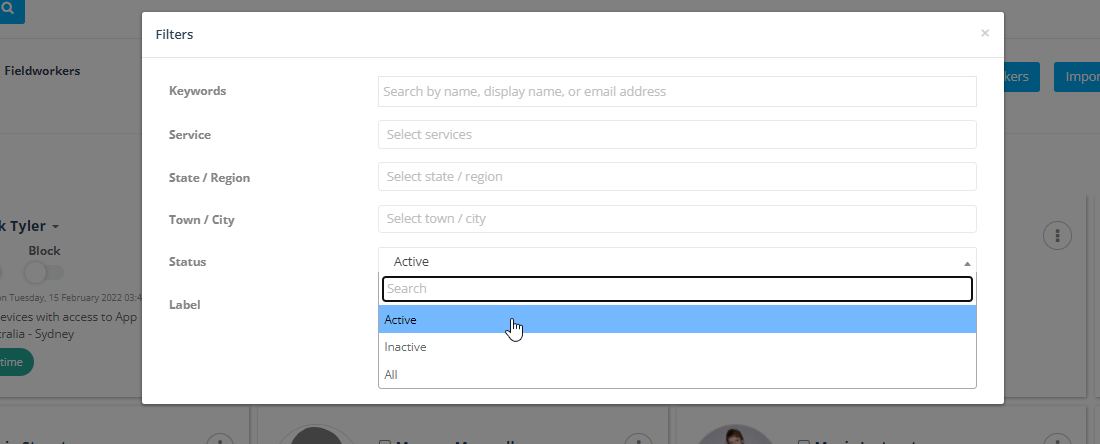Focus the Keywords search field
The height and width of the screenshot is (444, 1100).
pos(677,91)
